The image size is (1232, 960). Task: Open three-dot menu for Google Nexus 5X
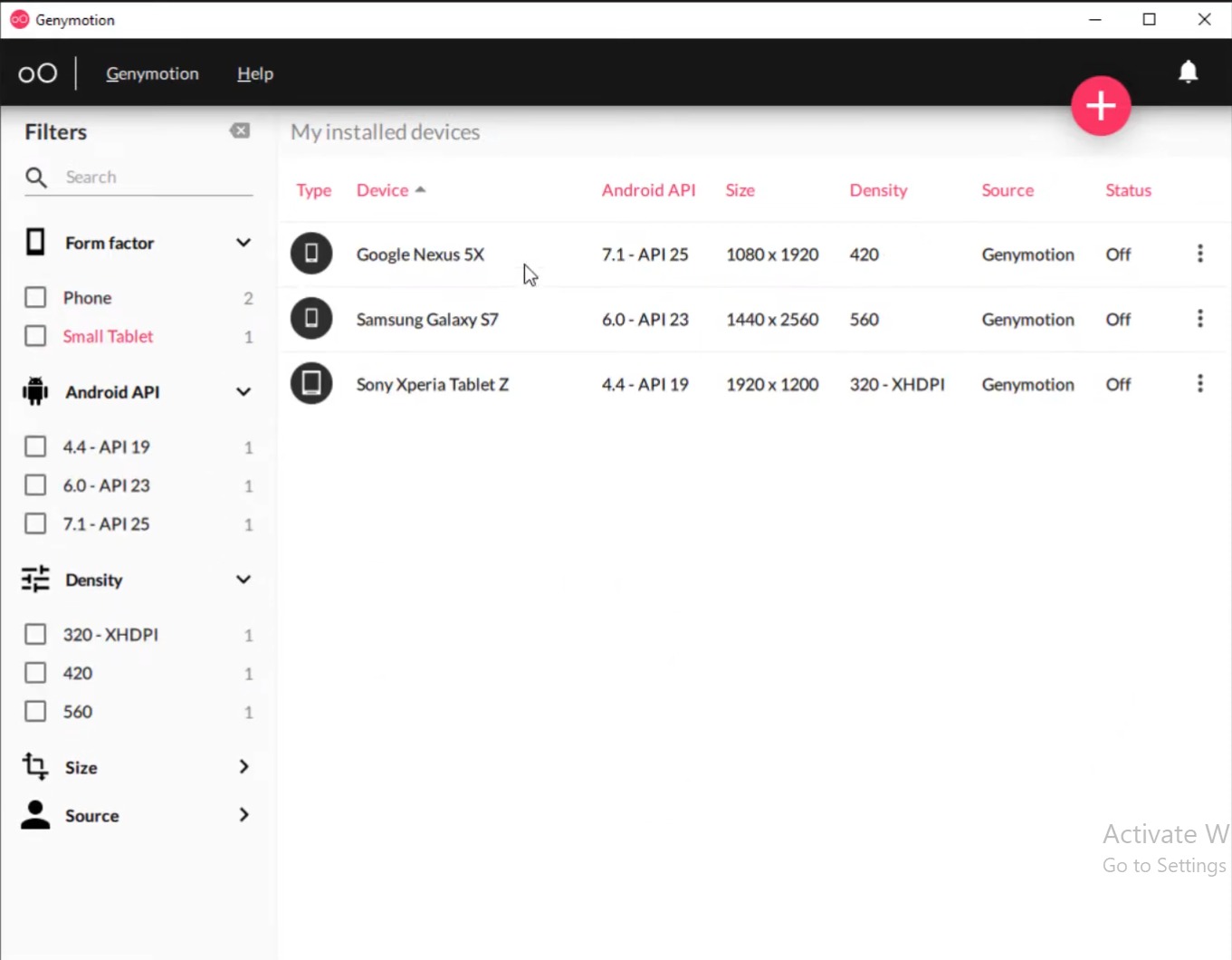[1199, 254]
